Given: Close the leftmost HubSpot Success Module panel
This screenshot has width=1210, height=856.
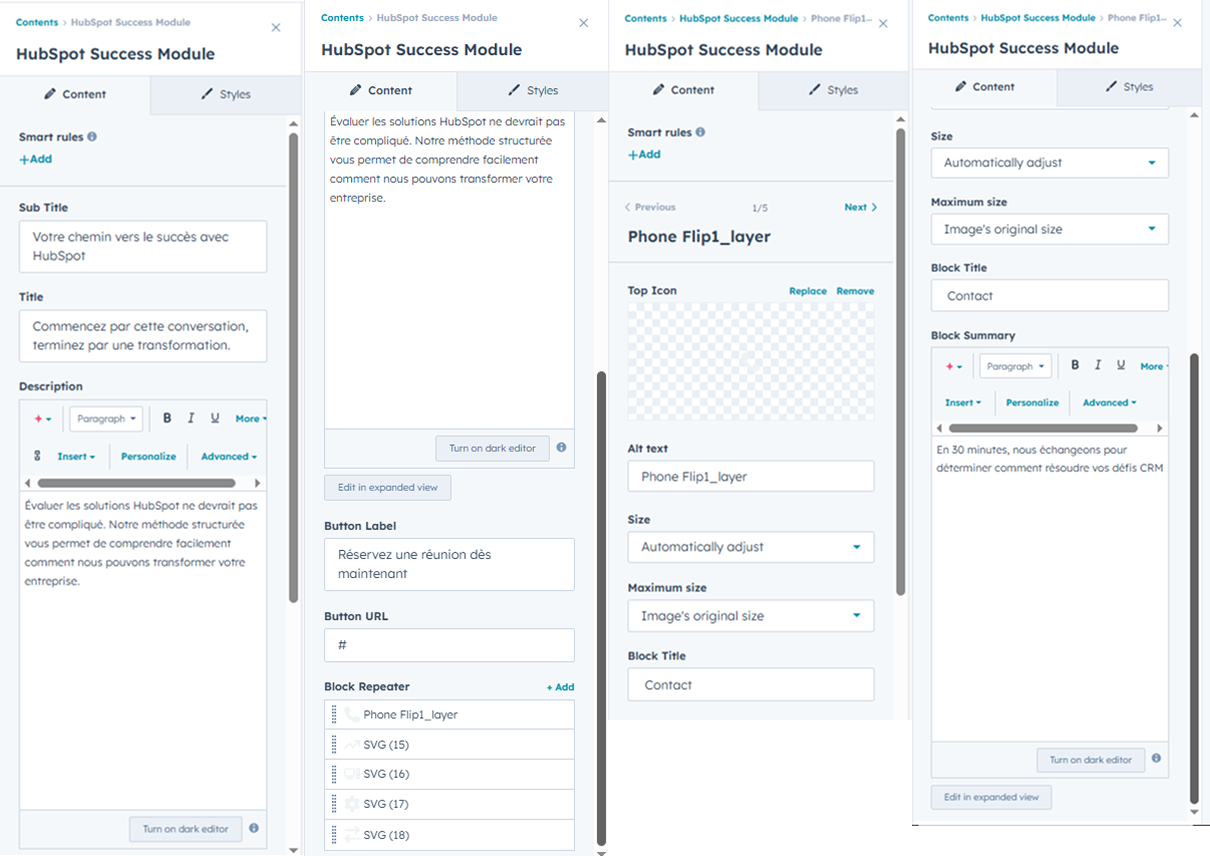Looking at the screenshot, I should pos(276,27).
